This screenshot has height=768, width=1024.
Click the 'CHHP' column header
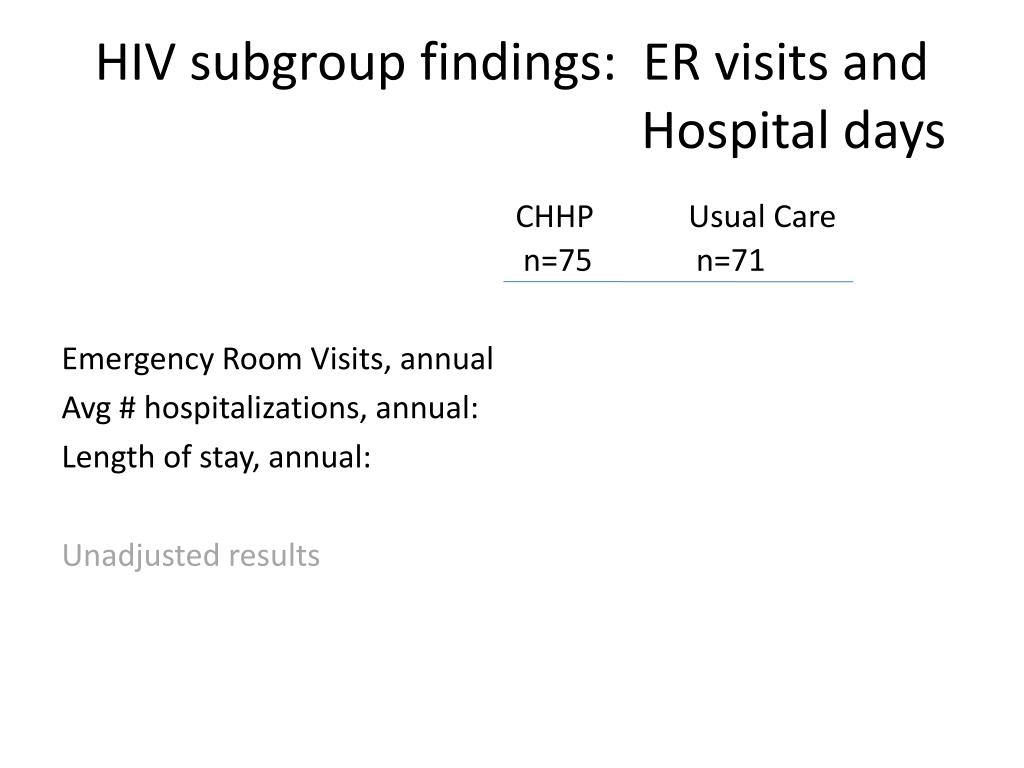(x=554, y=217)
